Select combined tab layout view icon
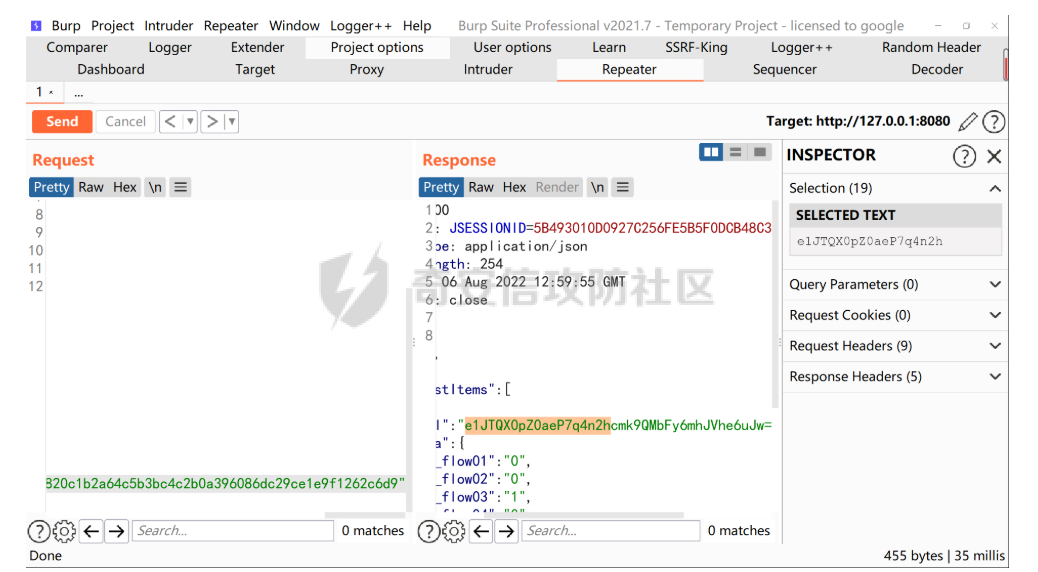1038x572 pixels. pyautogui.click(x=760, y=152)
